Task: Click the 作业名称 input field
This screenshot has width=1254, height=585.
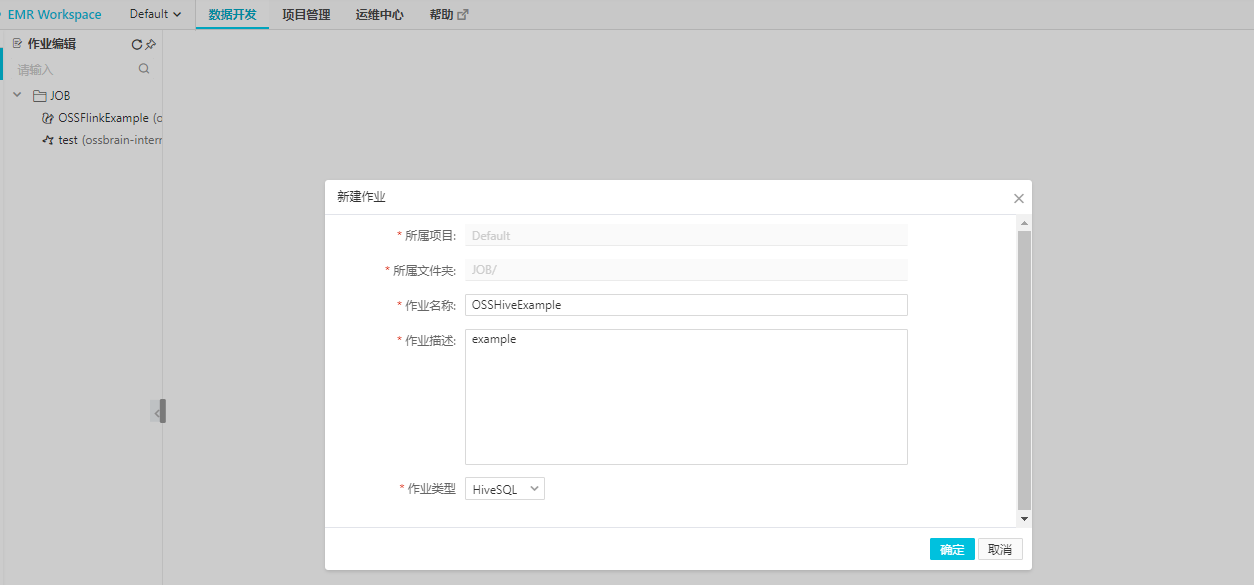Action: (x=686, y=305)
